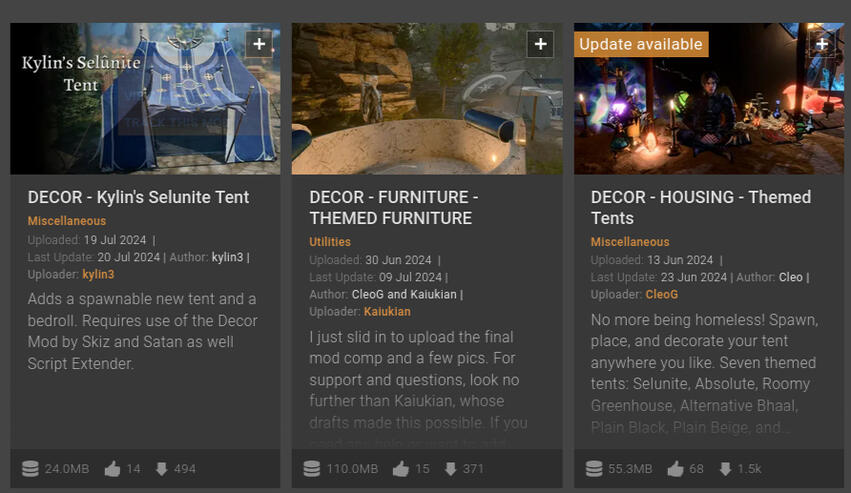Screen dimensions: 851x493
Task: Open Miscellaneous category under Kylin's Selunite Tent
Action: 67,221
